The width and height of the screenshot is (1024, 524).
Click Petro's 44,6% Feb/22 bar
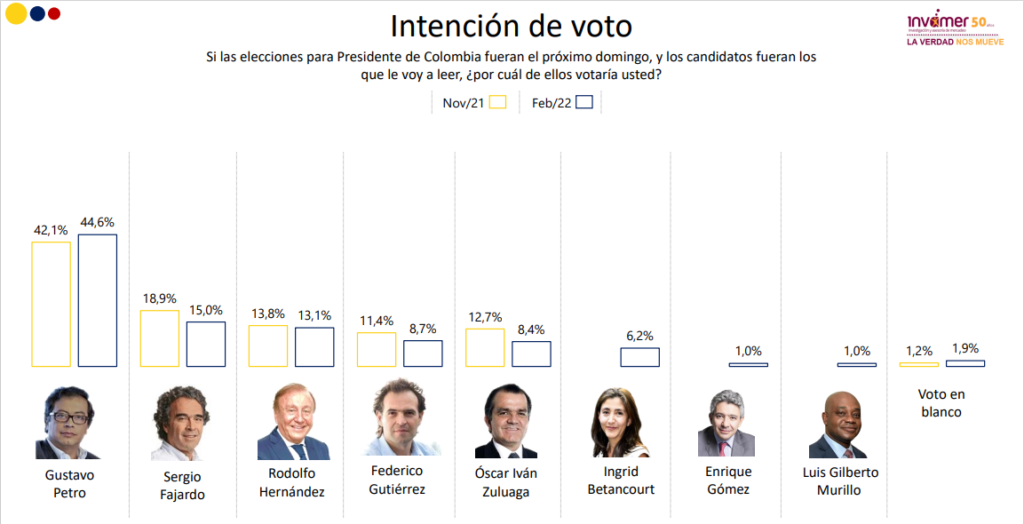tap(97, 301)
